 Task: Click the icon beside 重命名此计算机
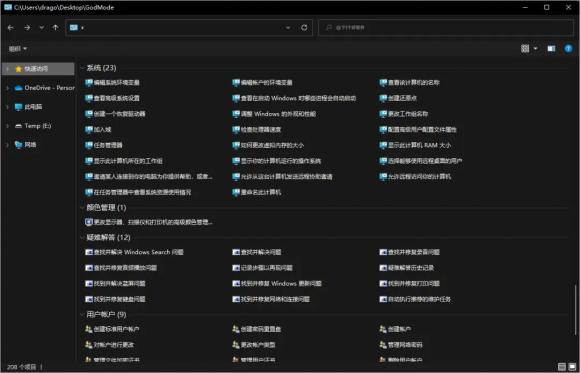(236, 192)
